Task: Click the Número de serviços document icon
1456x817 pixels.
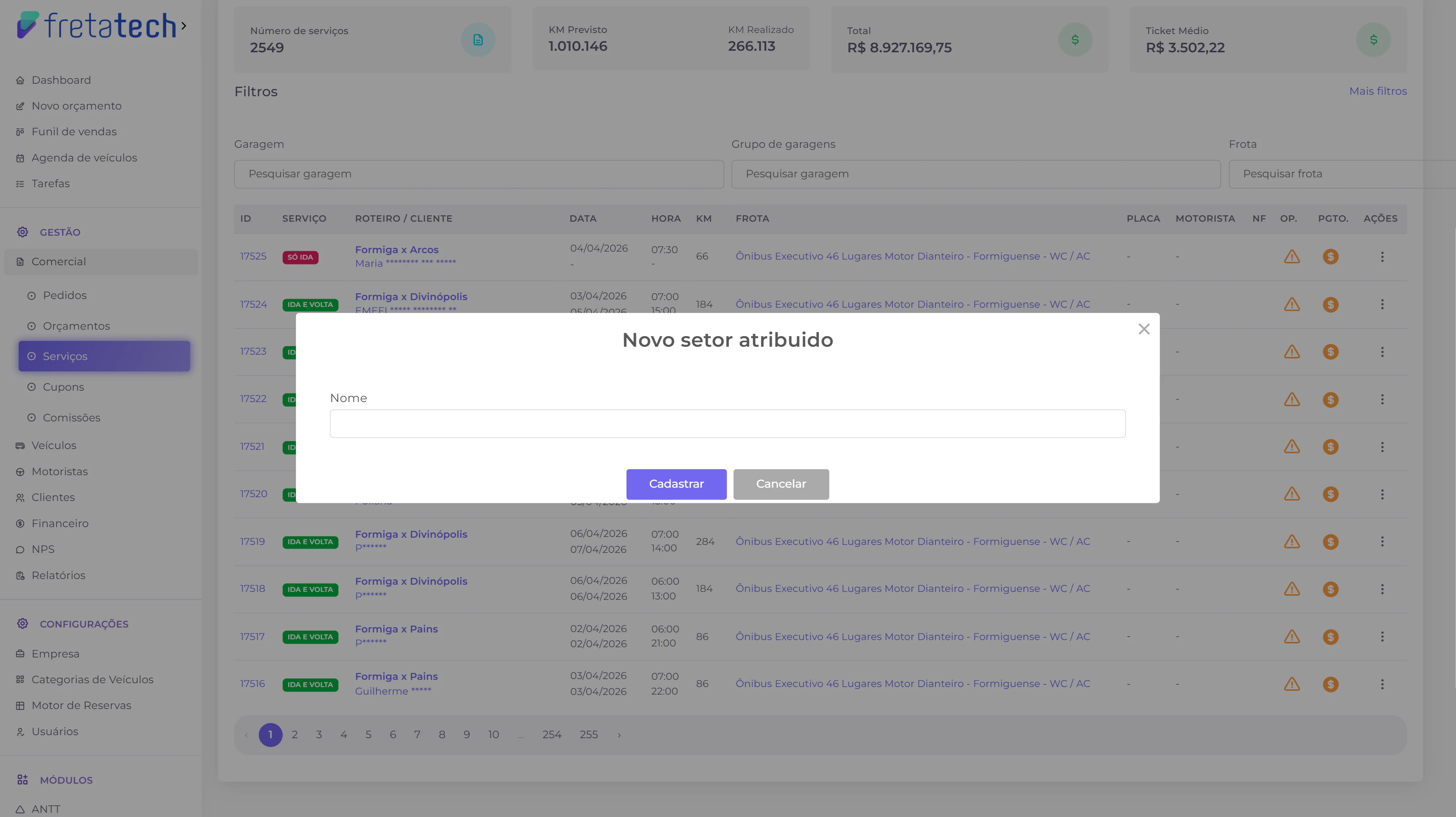Action: point(478,39)
